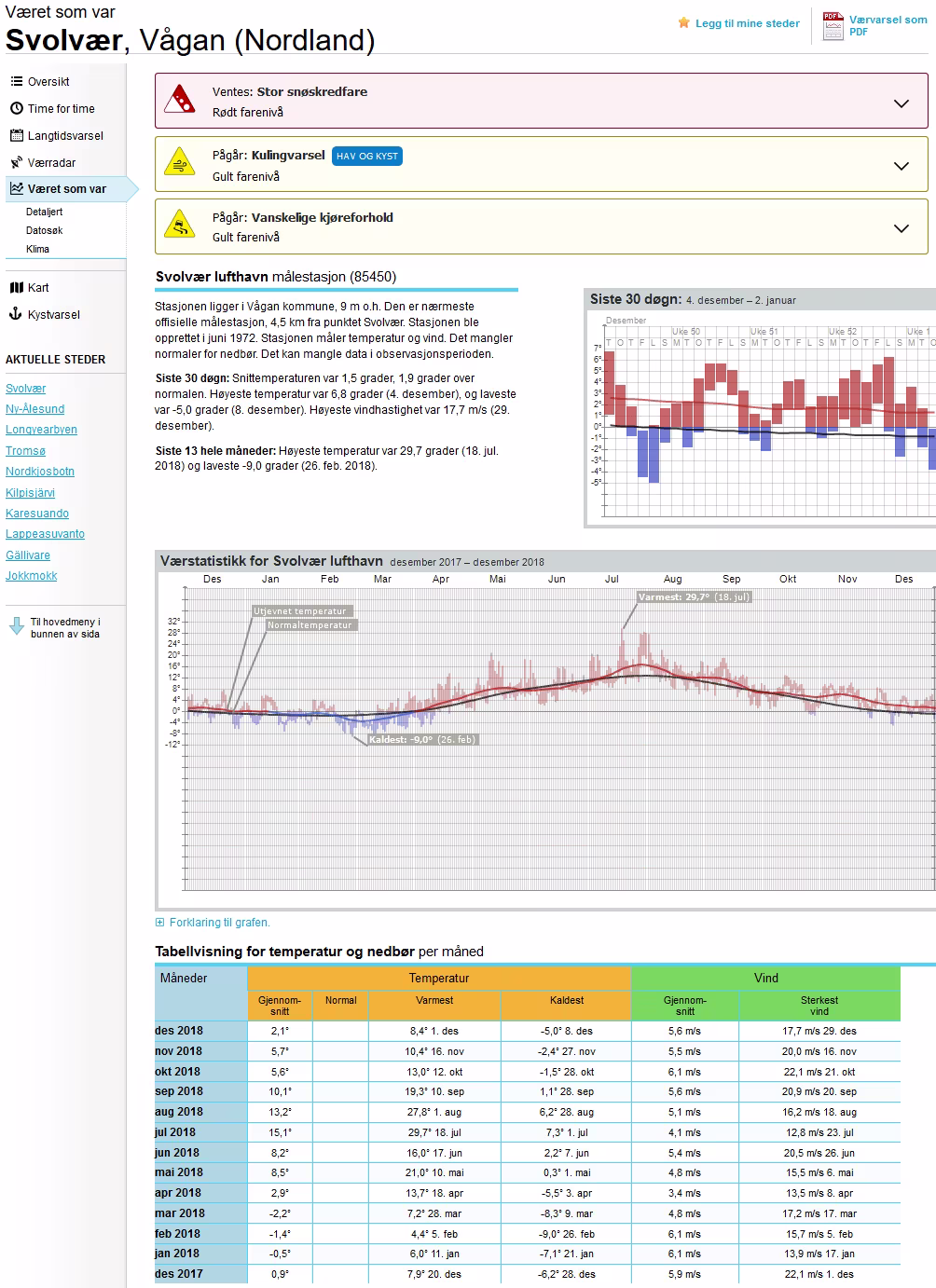The width and height of the screenshot is (936, 1288).
Task: Expand the Stor snøskredfare warning
Action: [x=901, y=103]
